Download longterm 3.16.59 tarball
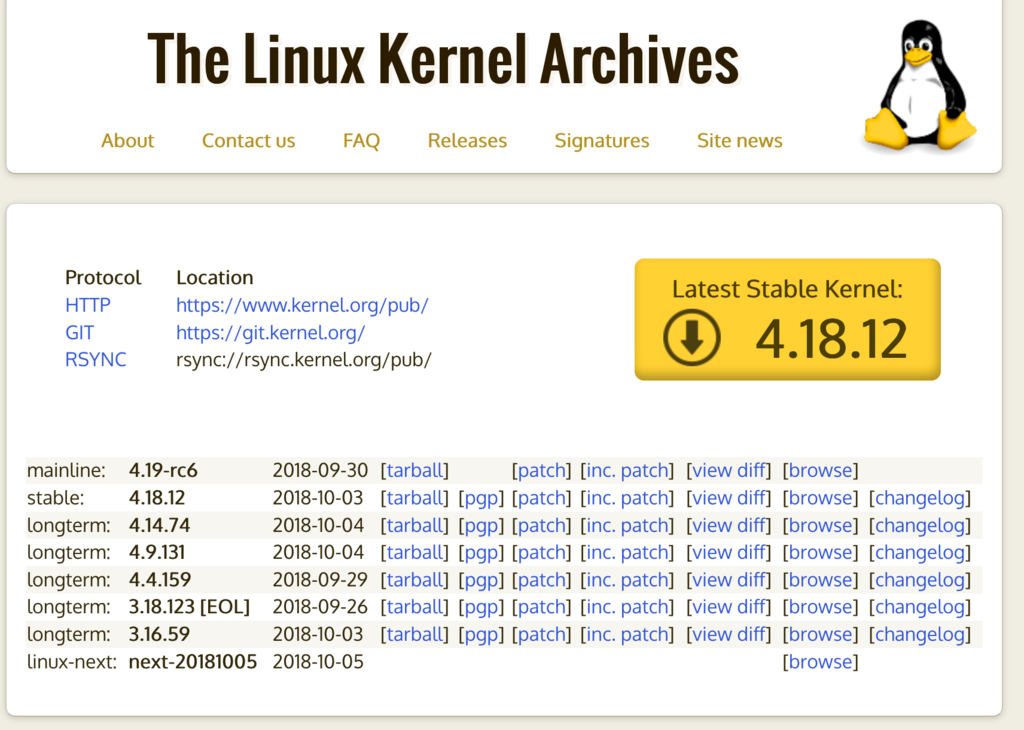Viewport: 1024px width, 730px height. 415,634
